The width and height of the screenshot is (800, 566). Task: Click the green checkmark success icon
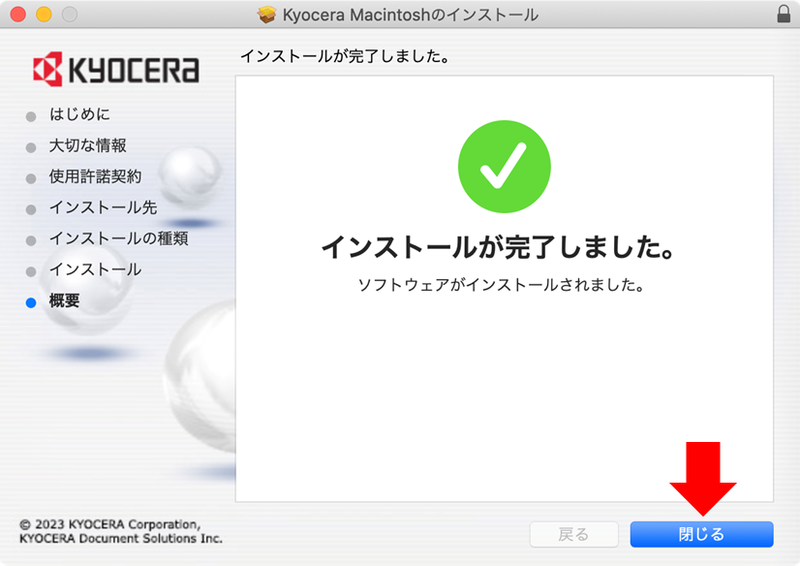[504, 166]
